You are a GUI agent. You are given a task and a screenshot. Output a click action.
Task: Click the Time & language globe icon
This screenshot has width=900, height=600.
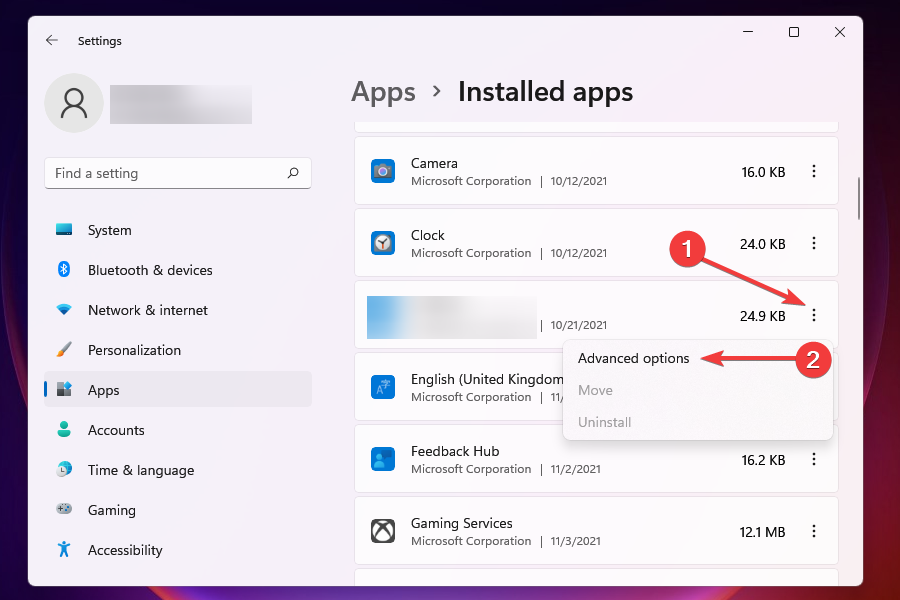click(x=64, y=469)
